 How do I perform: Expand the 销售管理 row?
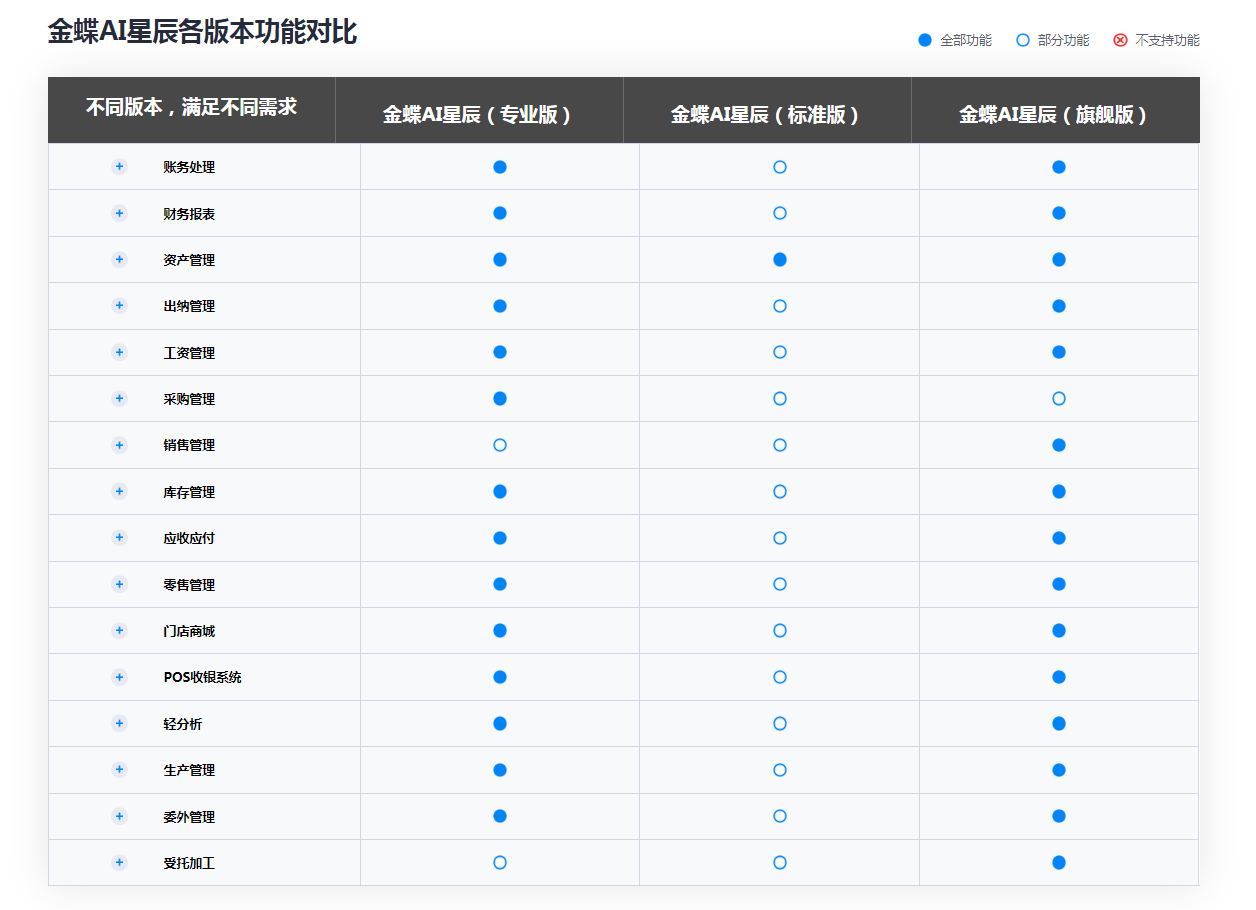point(119,445)
